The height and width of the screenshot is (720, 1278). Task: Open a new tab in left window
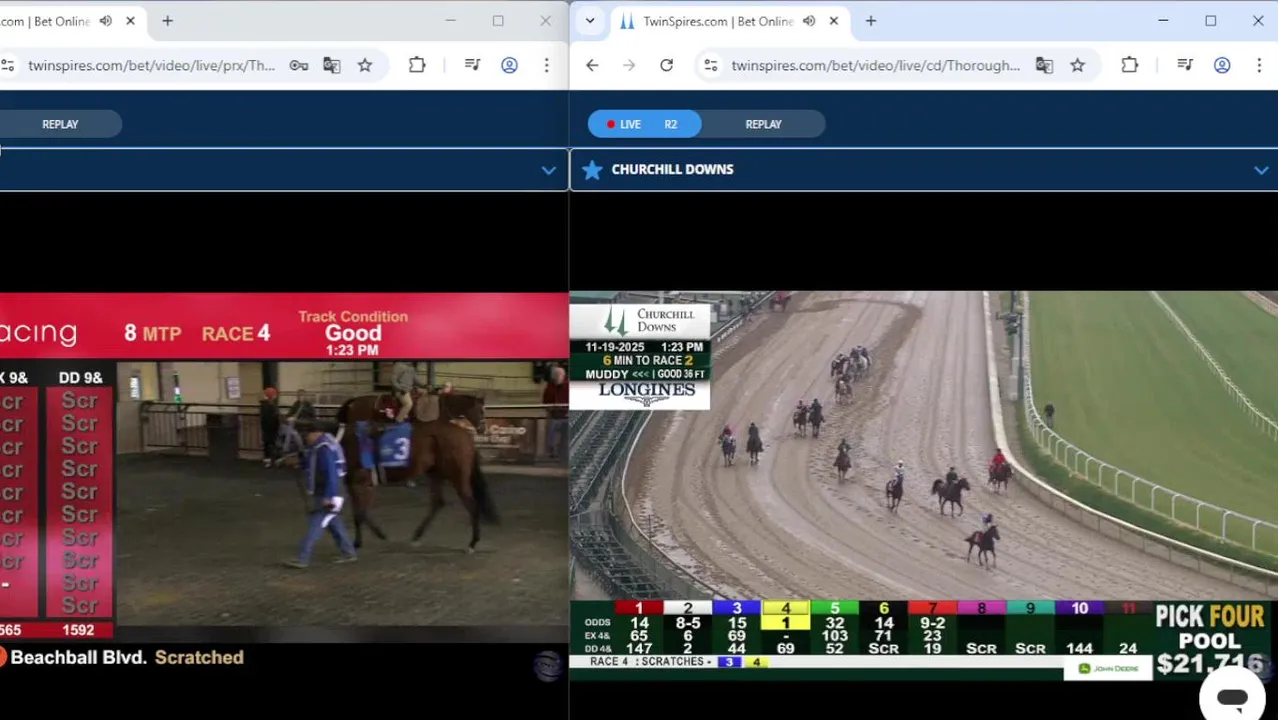coord(167,21)
